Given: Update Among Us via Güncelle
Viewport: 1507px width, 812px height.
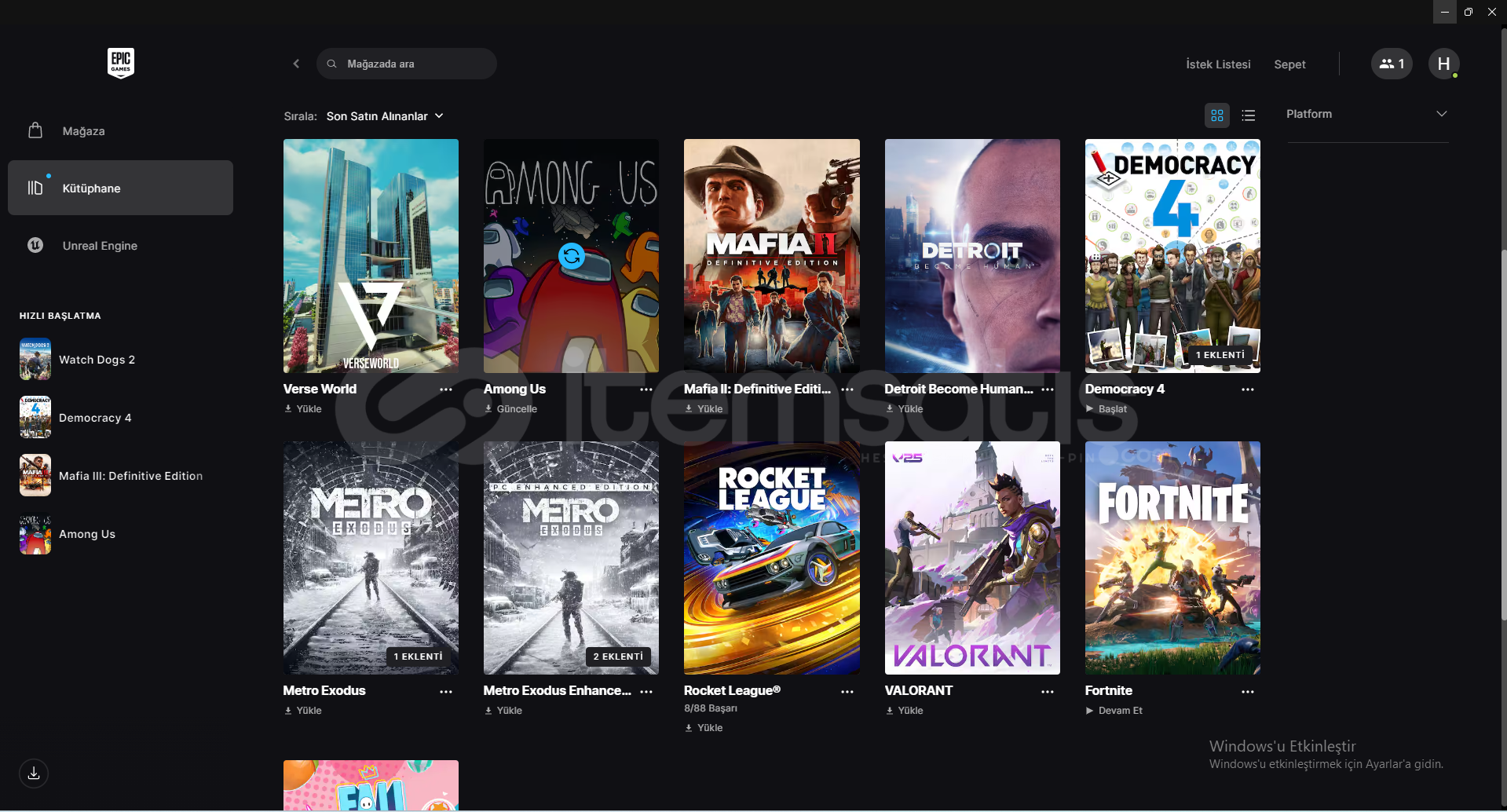Looking at the screenshot, I should click(x=510, y=408).
